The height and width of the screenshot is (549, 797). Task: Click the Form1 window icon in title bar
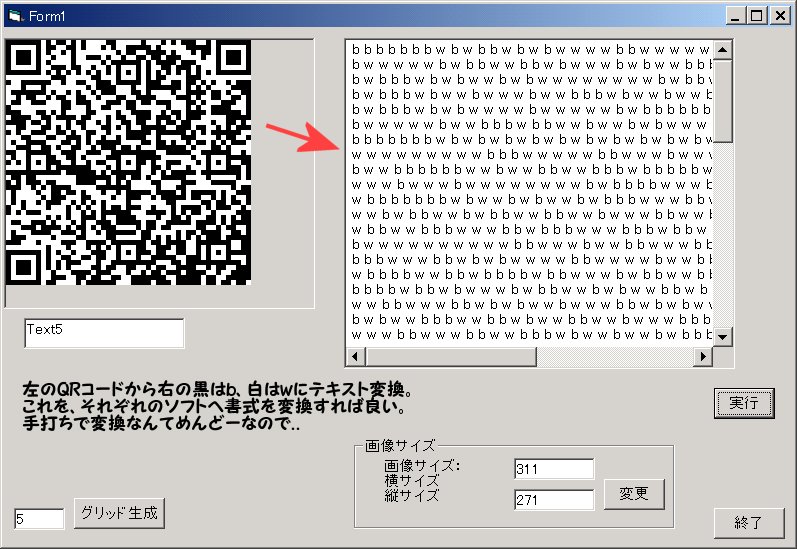tap(16, 16)
